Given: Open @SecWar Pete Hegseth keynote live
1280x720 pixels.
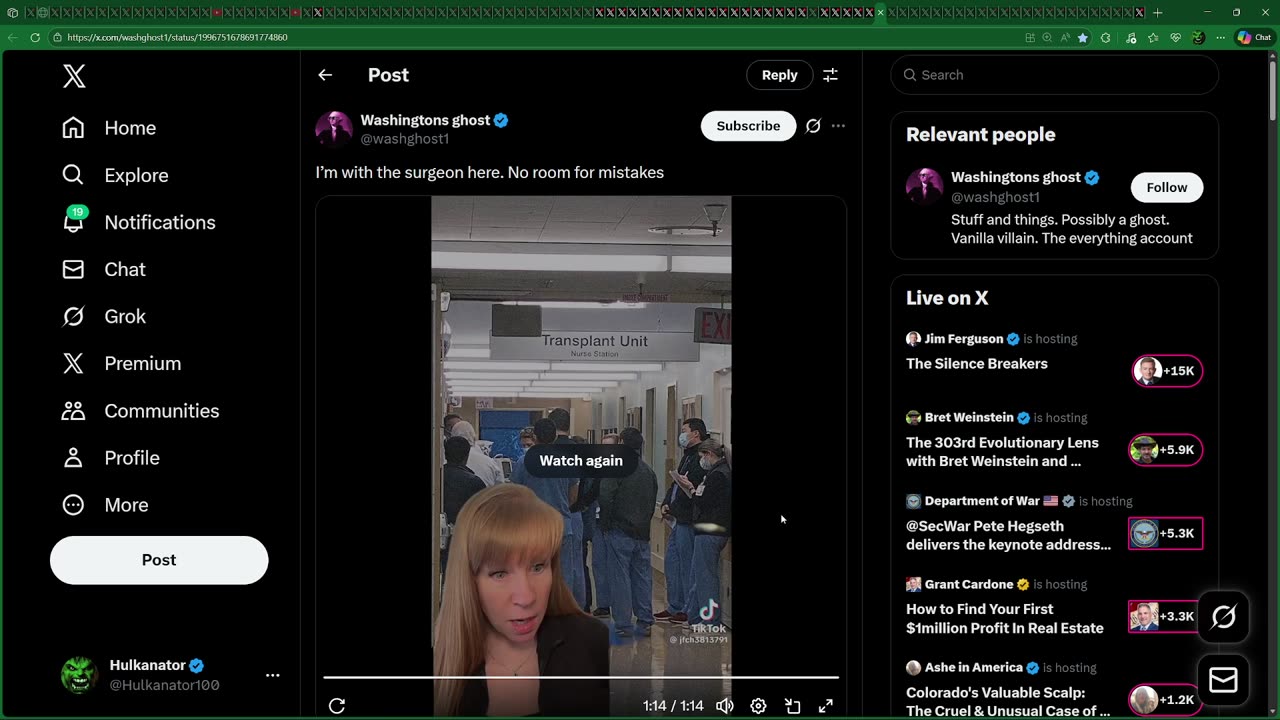Looking at the screenshot, I should click(x=1008, y=535).
